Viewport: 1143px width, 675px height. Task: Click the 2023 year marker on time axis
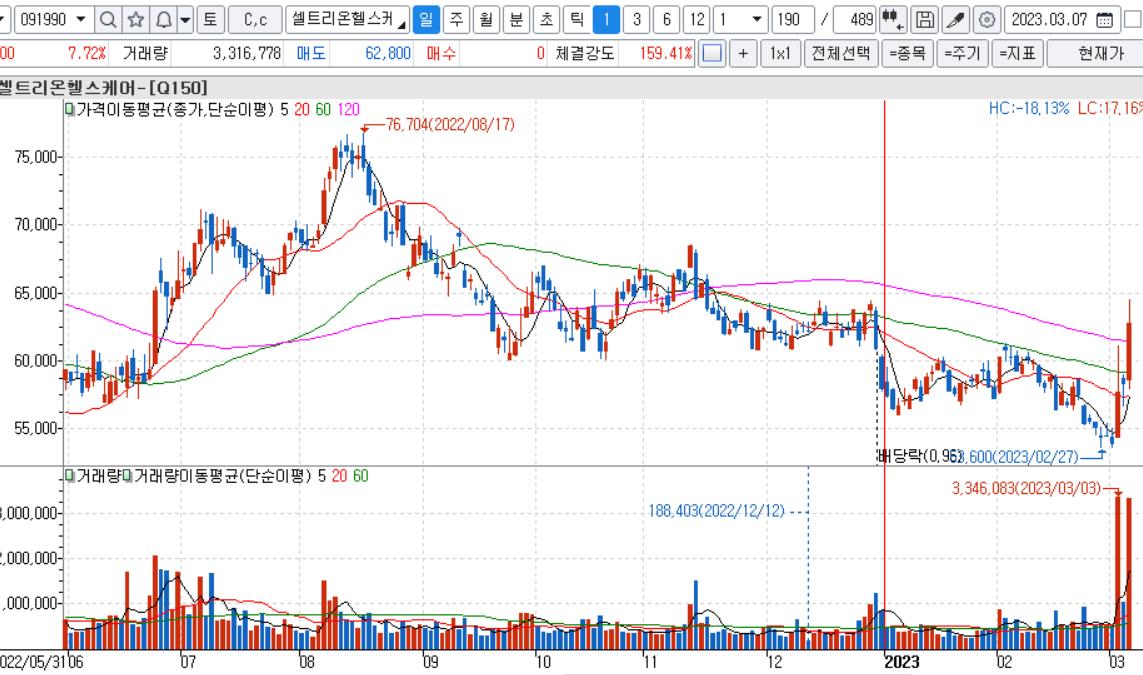(902, 661)
